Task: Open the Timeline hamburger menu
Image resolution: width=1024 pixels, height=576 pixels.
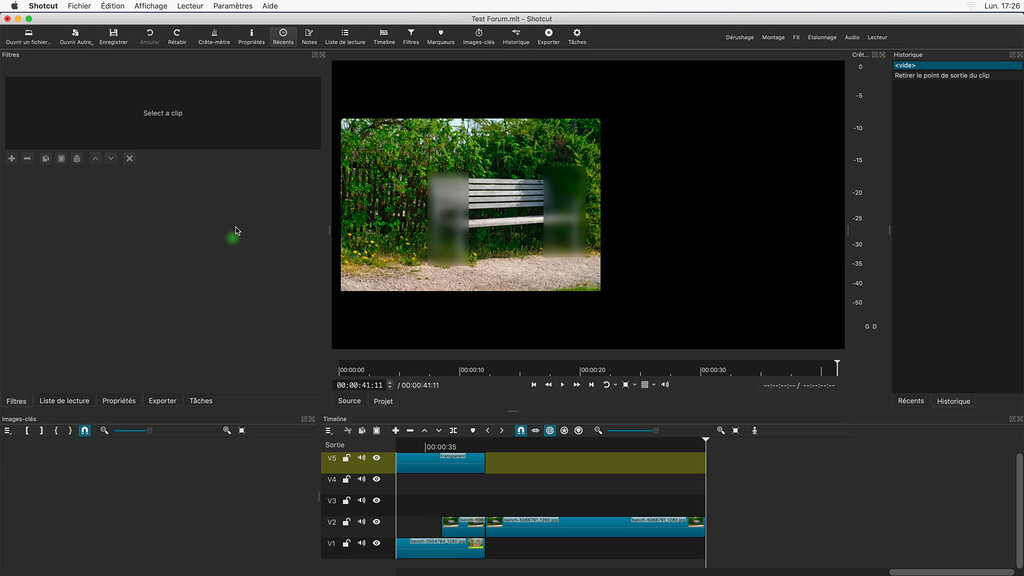Action: pyautogui.click(x=328, y=430)
